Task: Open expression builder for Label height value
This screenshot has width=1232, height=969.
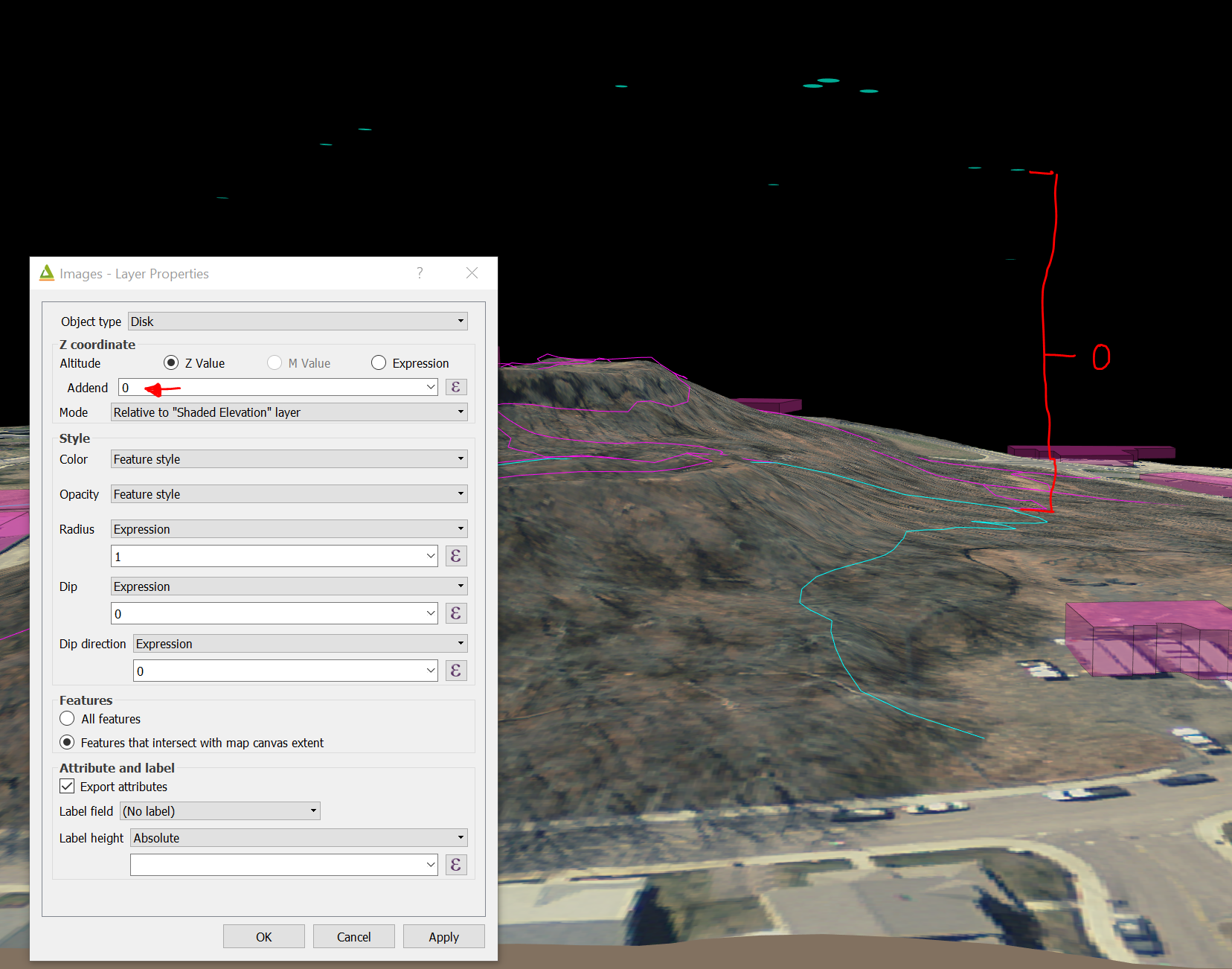Action: [456, 865]
